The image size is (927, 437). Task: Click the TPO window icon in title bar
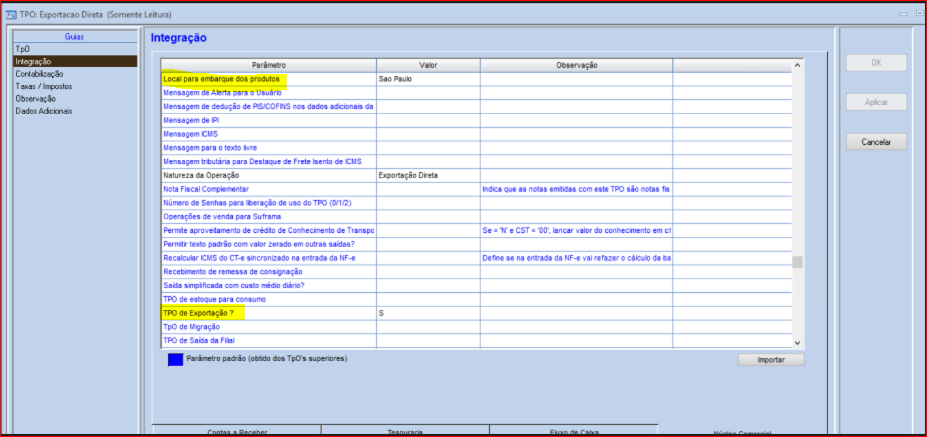(11, 16)
